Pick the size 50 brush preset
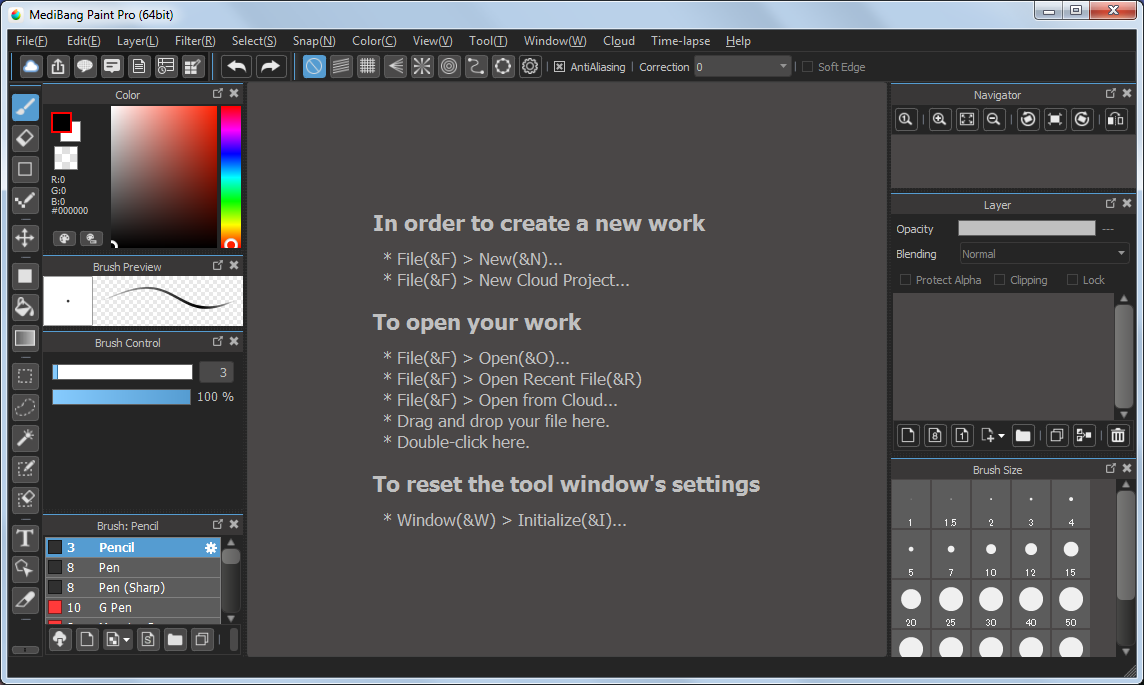1144x685 pixels. pyautogui.click(x=1070, y=598)
